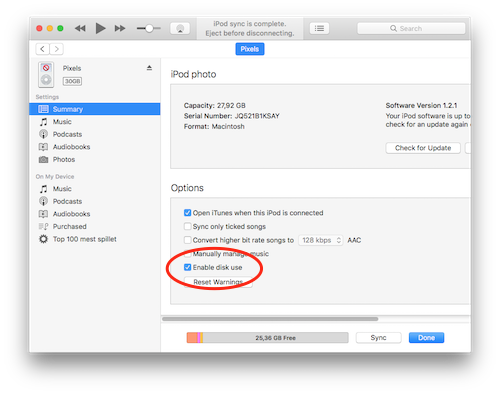This screenshot has height=394, width=500.
Task: Open Music under On My Device
Action: 95,189
